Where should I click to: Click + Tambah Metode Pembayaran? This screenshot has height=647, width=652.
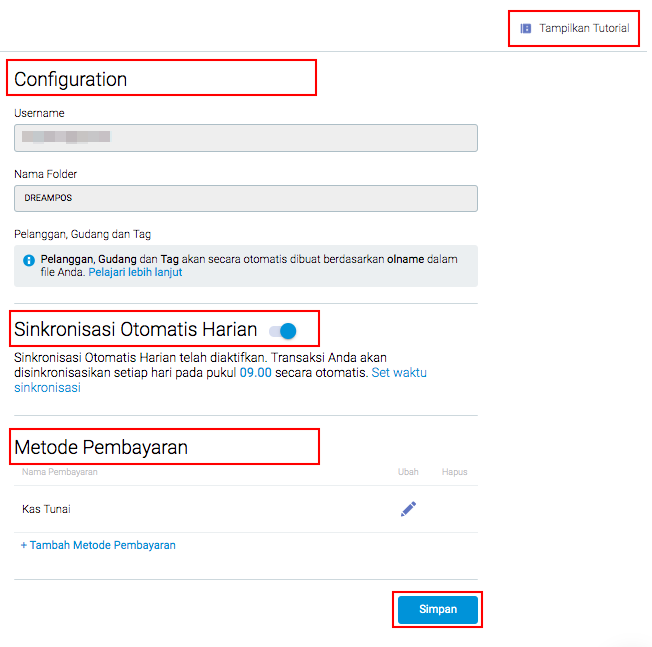98,545
